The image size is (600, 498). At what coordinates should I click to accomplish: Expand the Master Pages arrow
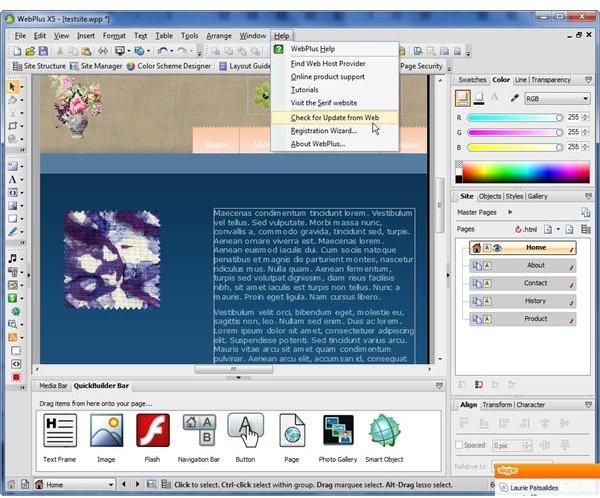[510, 212]
